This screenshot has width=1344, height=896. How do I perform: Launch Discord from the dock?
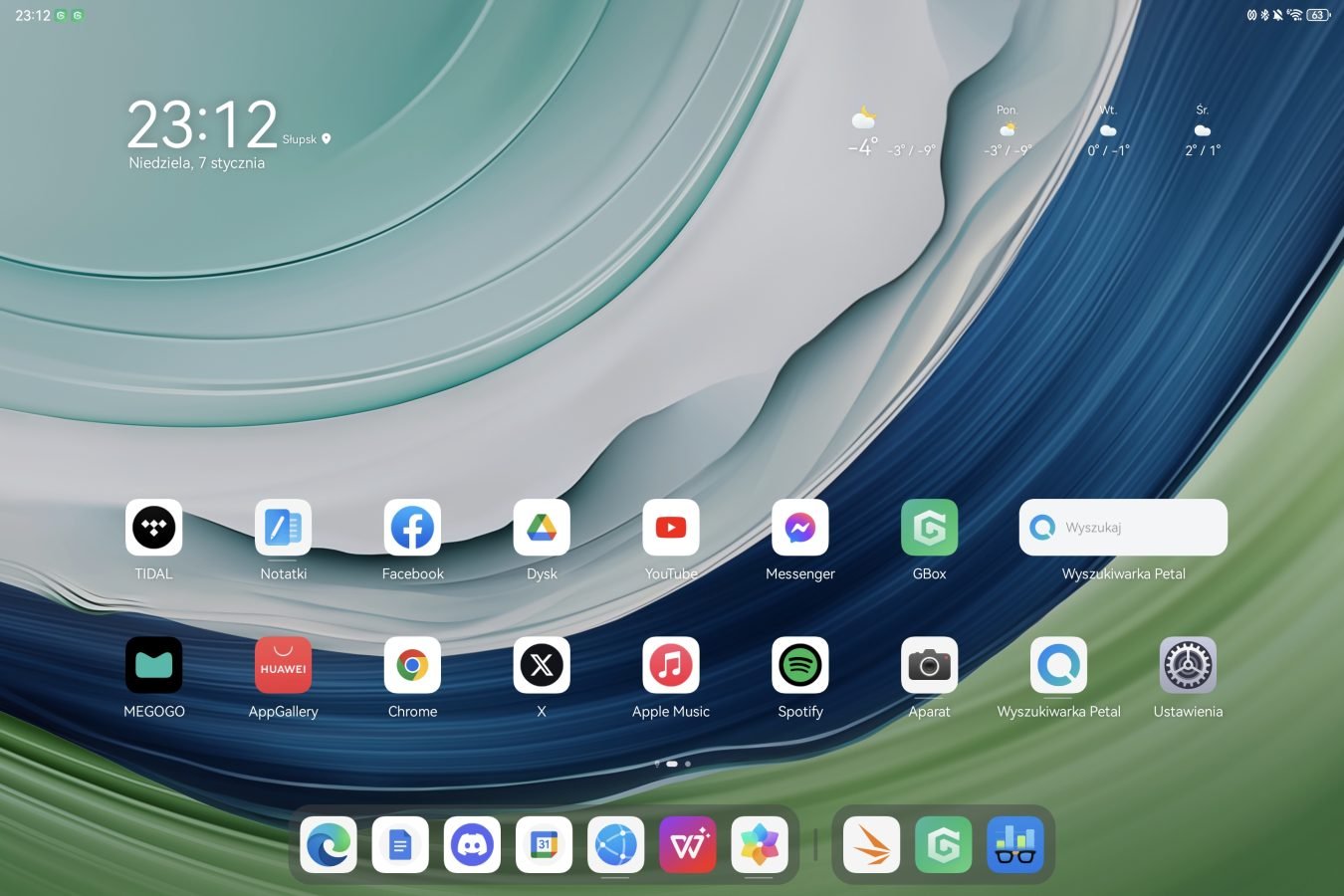click(472, 845)
